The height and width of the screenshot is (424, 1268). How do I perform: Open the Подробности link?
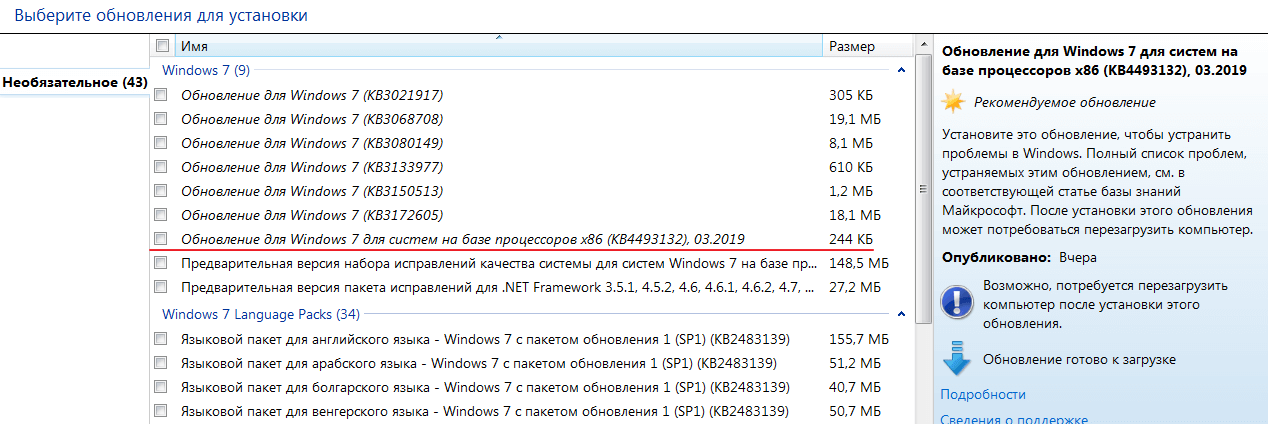point(983,395)
